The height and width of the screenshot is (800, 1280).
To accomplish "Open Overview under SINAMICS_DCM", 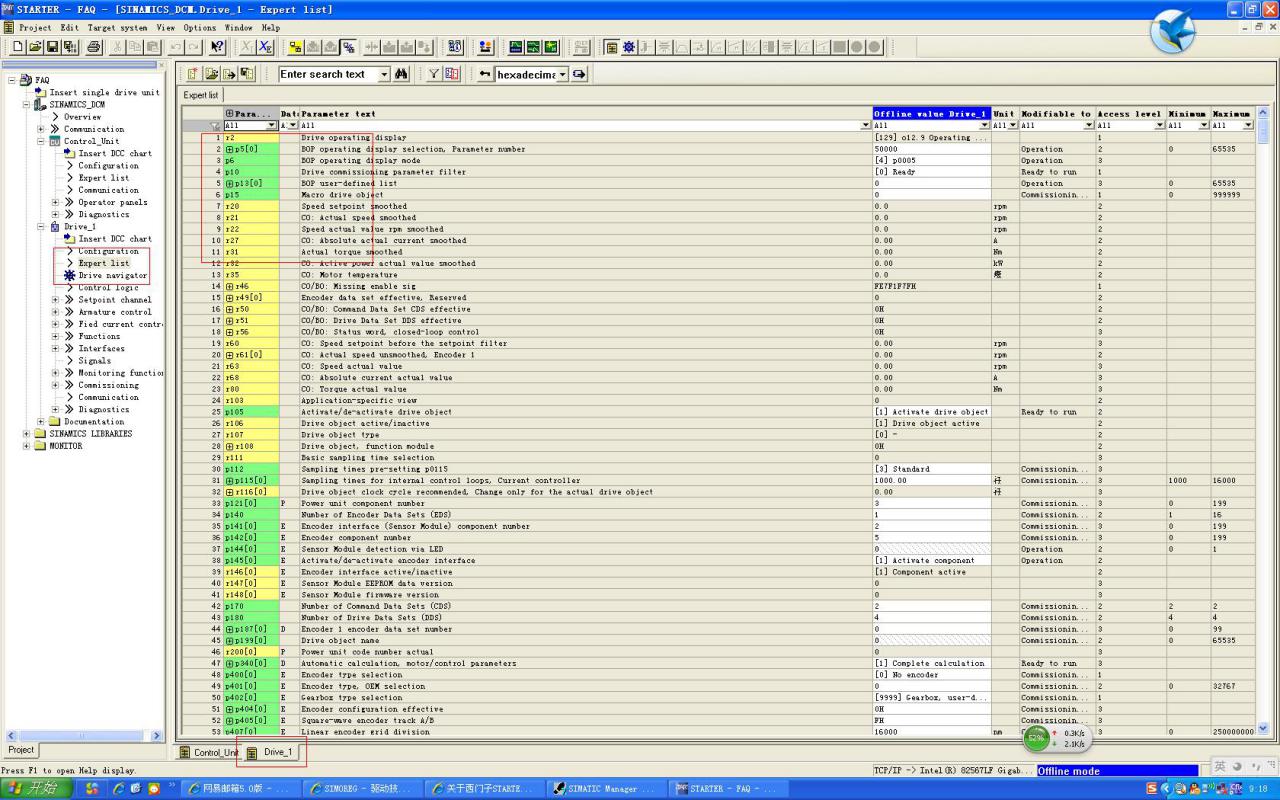I will (83, 117).
